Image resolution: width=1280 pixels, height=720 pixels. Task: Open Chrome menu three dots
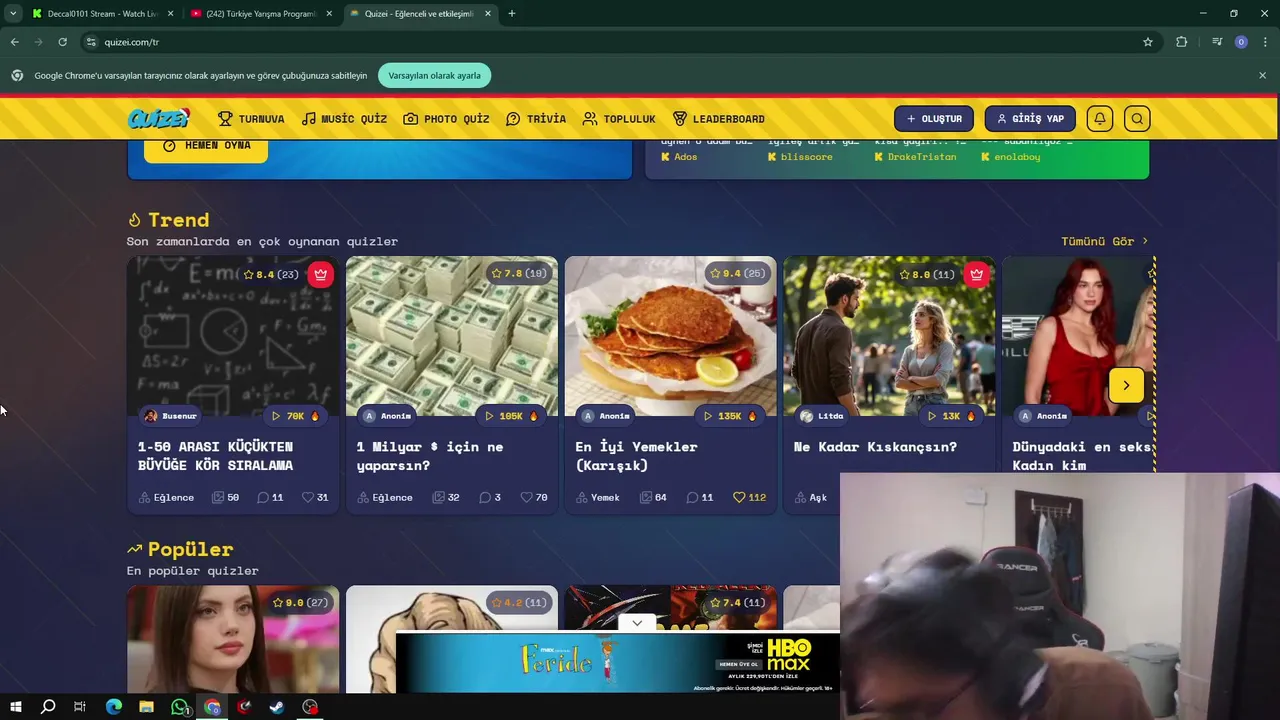pos(1265,42)
